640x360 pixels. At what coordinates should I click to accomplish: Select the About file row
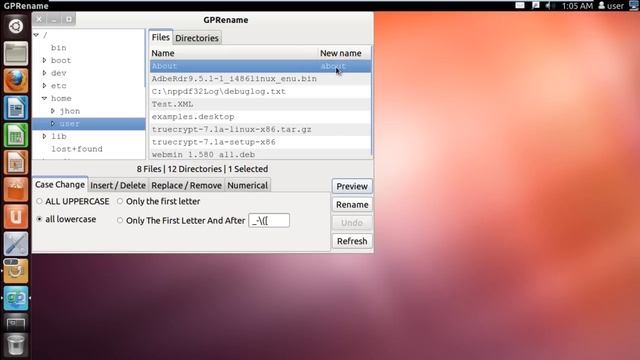260,66
